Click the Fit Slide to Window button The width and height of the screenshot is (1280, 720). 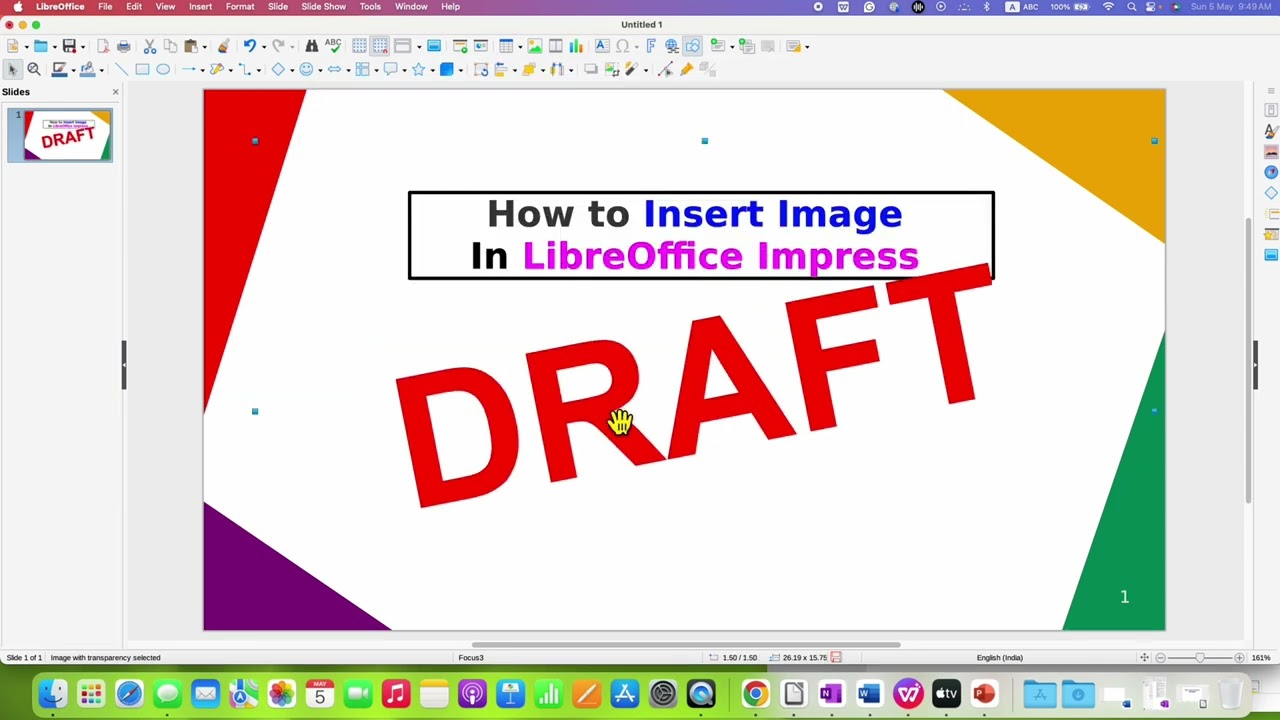click(x=1144, y=657)
